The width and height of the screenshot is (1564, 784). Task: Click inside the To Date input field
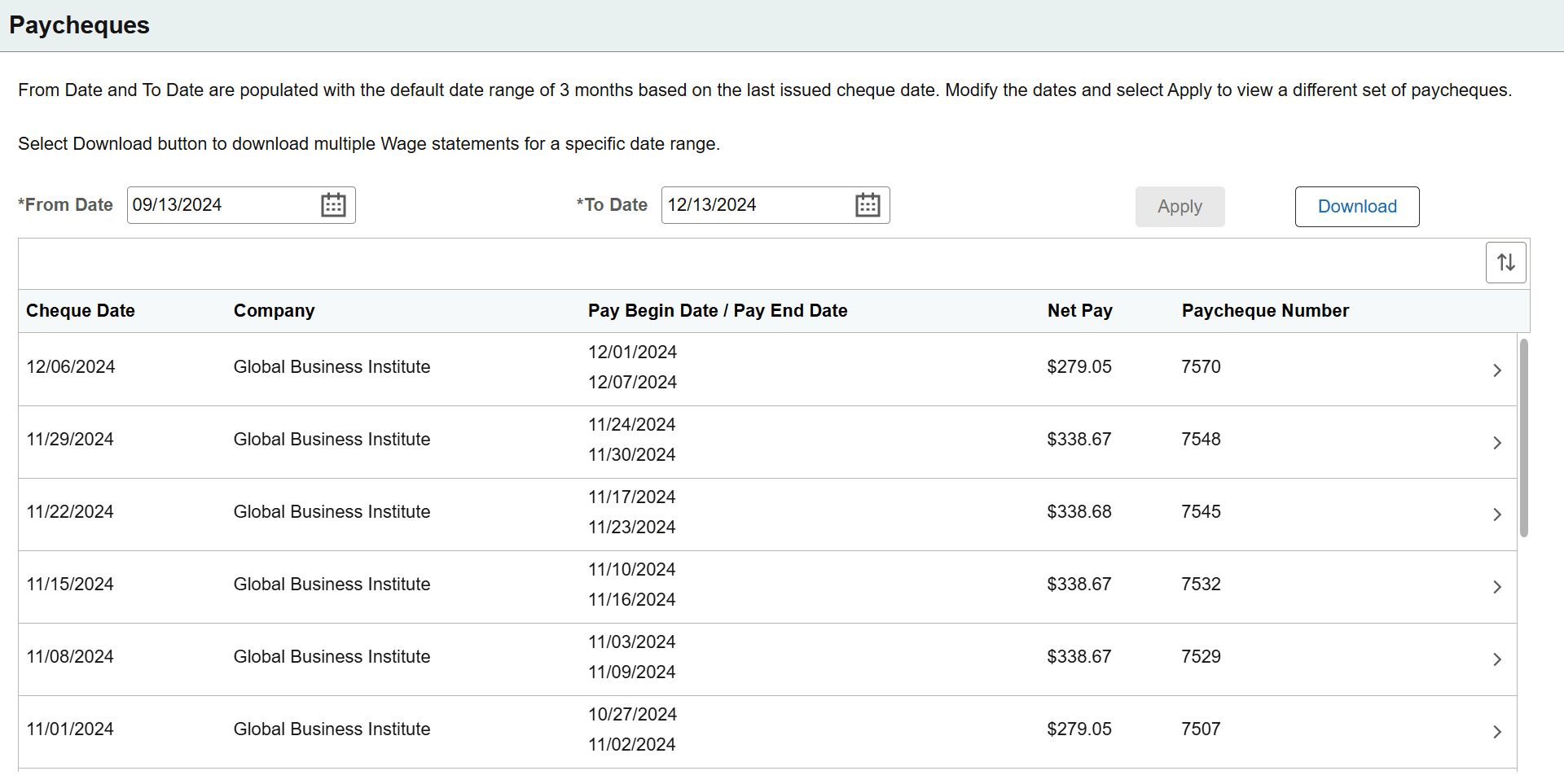click(x=753, y=205)
